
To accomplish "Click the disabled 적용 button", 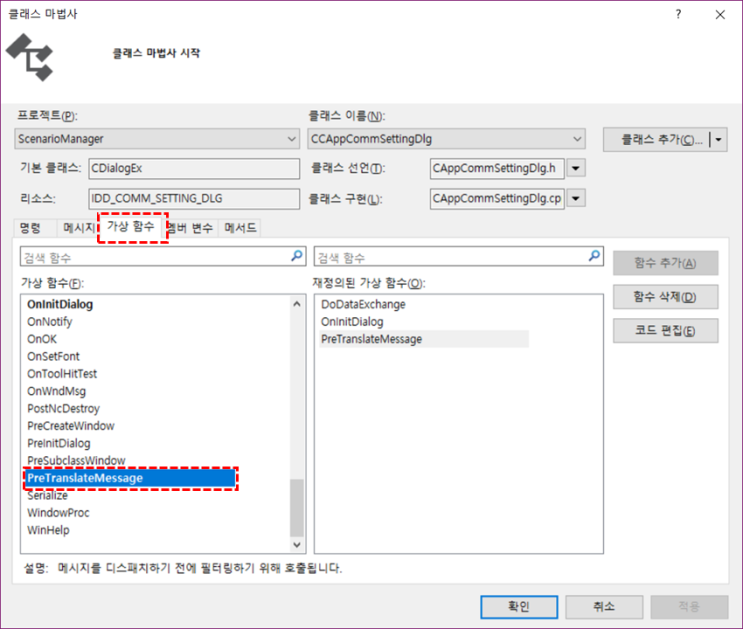I will (x=689, y=607).
